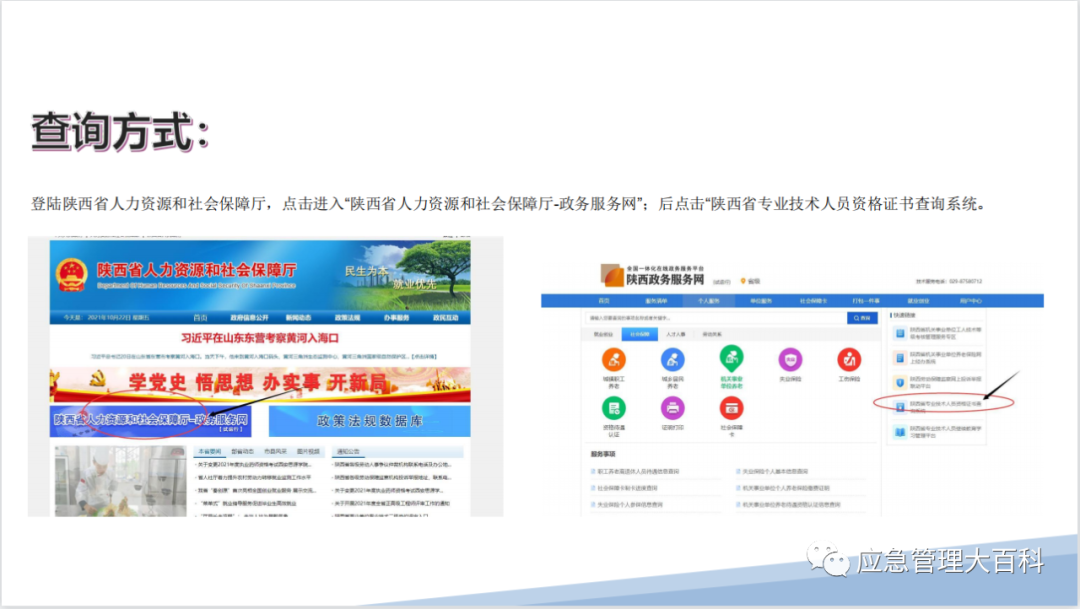Open 单位服务 nav item

click(x=761, y=301)
